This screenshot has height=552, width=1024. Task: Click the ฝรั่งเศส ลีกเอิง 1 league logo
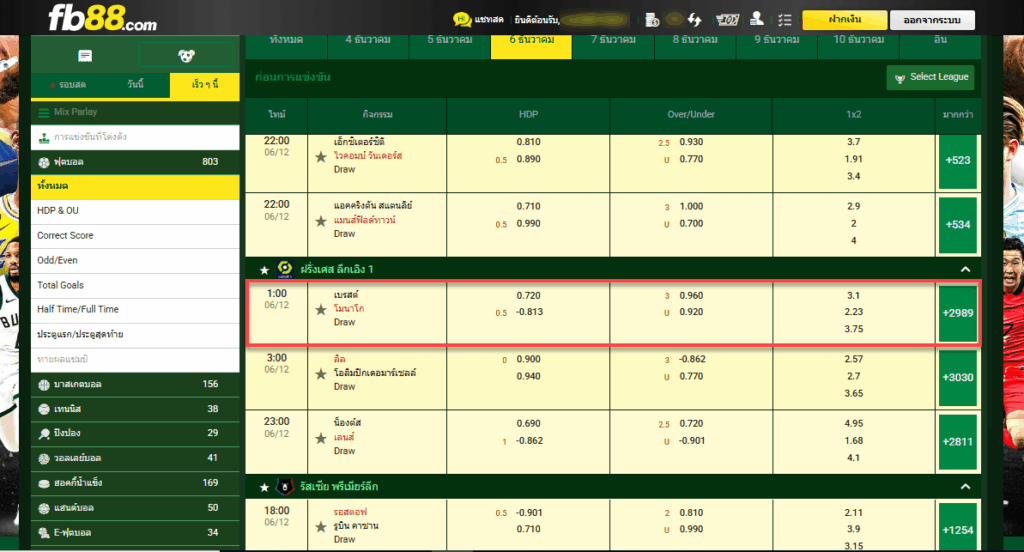[285, 269]
